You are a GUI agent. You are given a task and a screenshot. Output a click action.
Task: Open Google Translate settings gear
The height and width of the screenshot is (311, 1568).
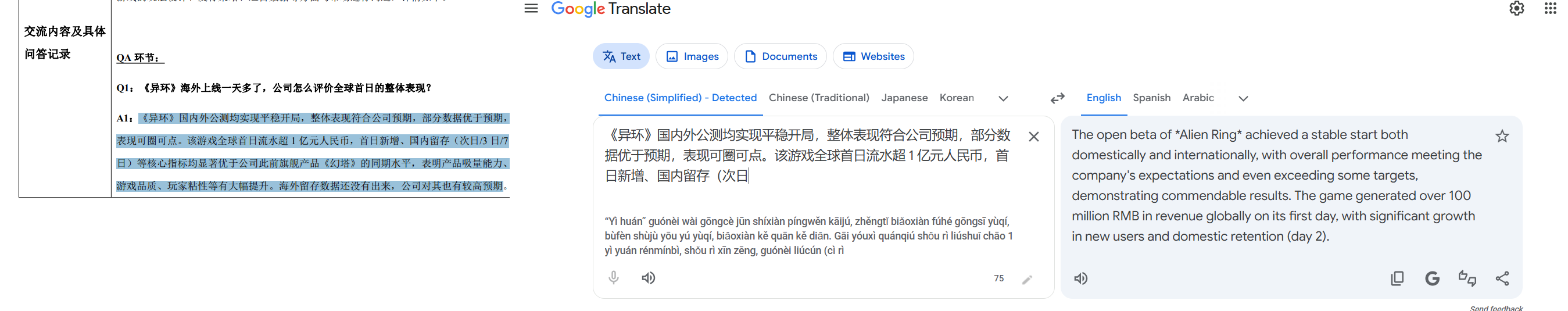click(1516, 9)
